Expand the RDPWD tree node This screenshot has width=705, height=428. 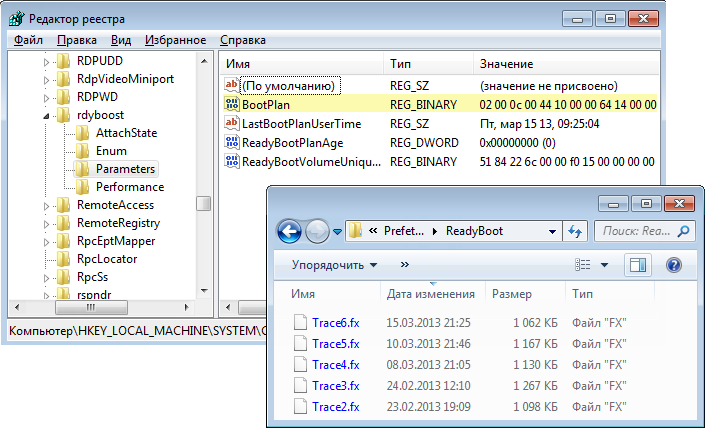coord(46,98)
